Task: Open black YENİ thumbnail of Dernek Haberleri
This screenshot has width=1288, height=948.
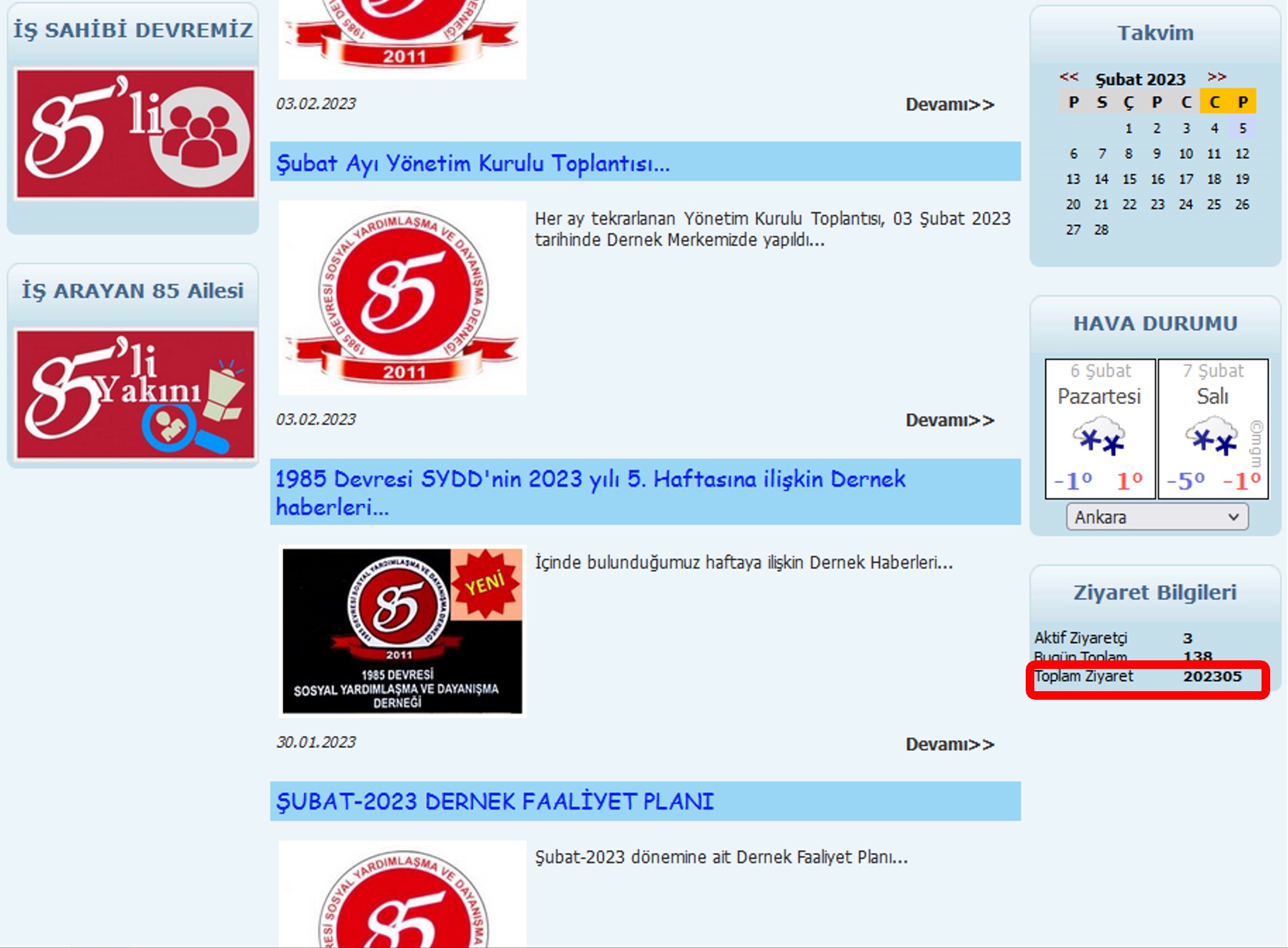Action: [402, 631]
